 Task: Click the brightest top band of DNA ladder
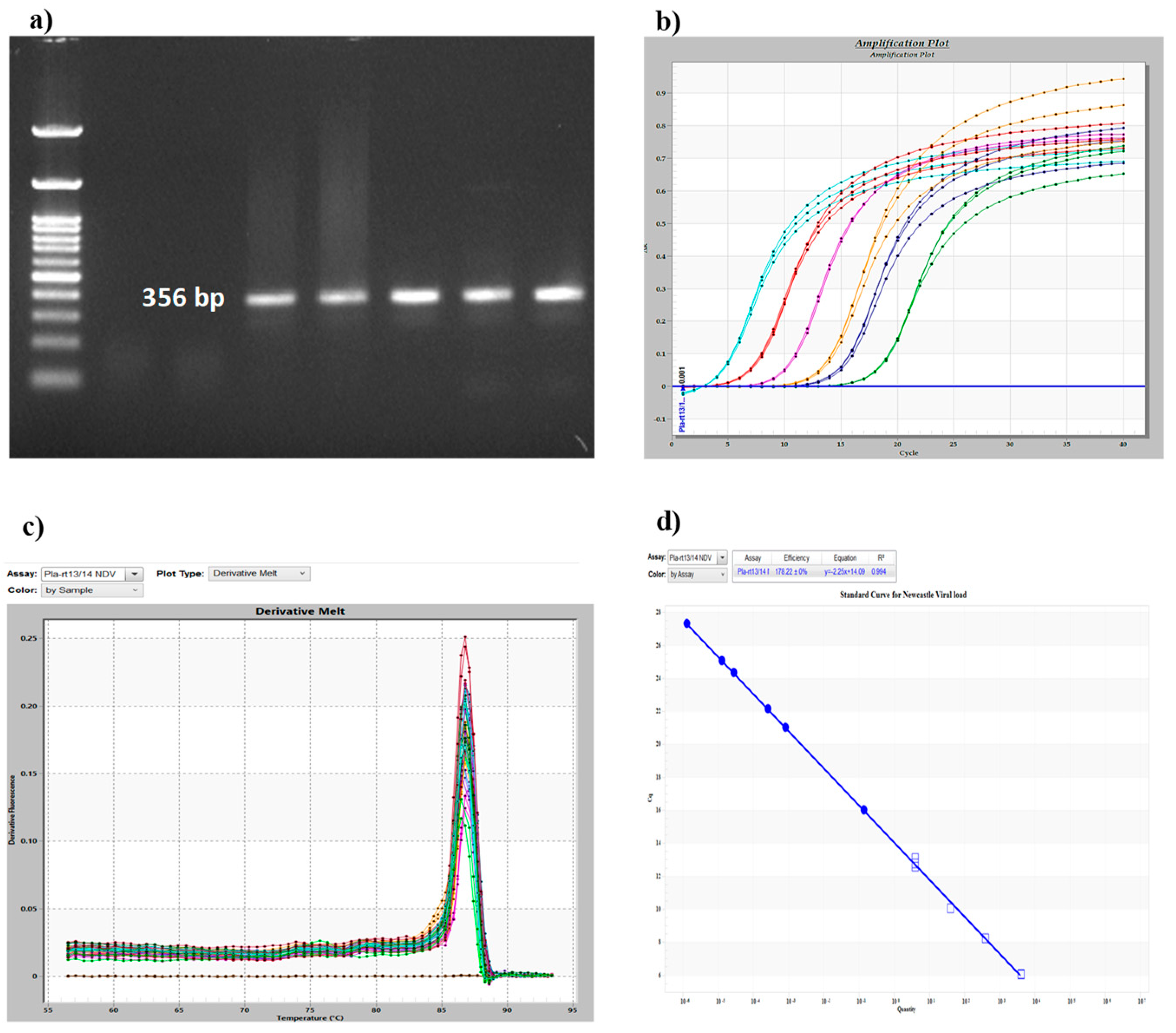56,131
